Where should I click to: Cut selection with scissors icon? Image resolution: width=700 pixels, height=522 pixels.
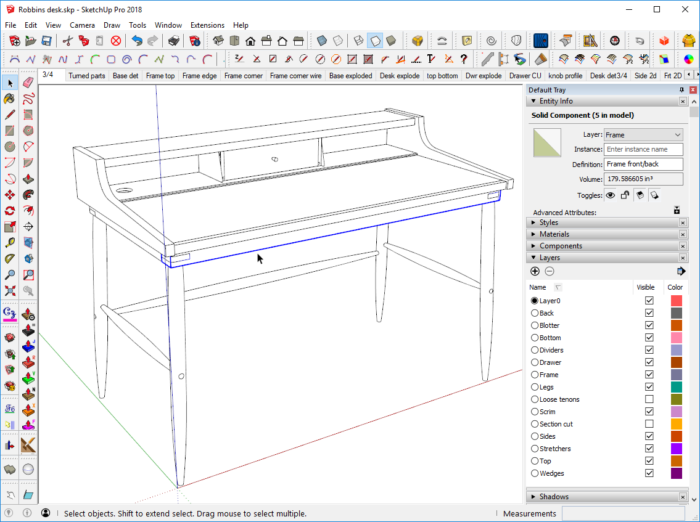pyautogui.click(x=67, y=41)
